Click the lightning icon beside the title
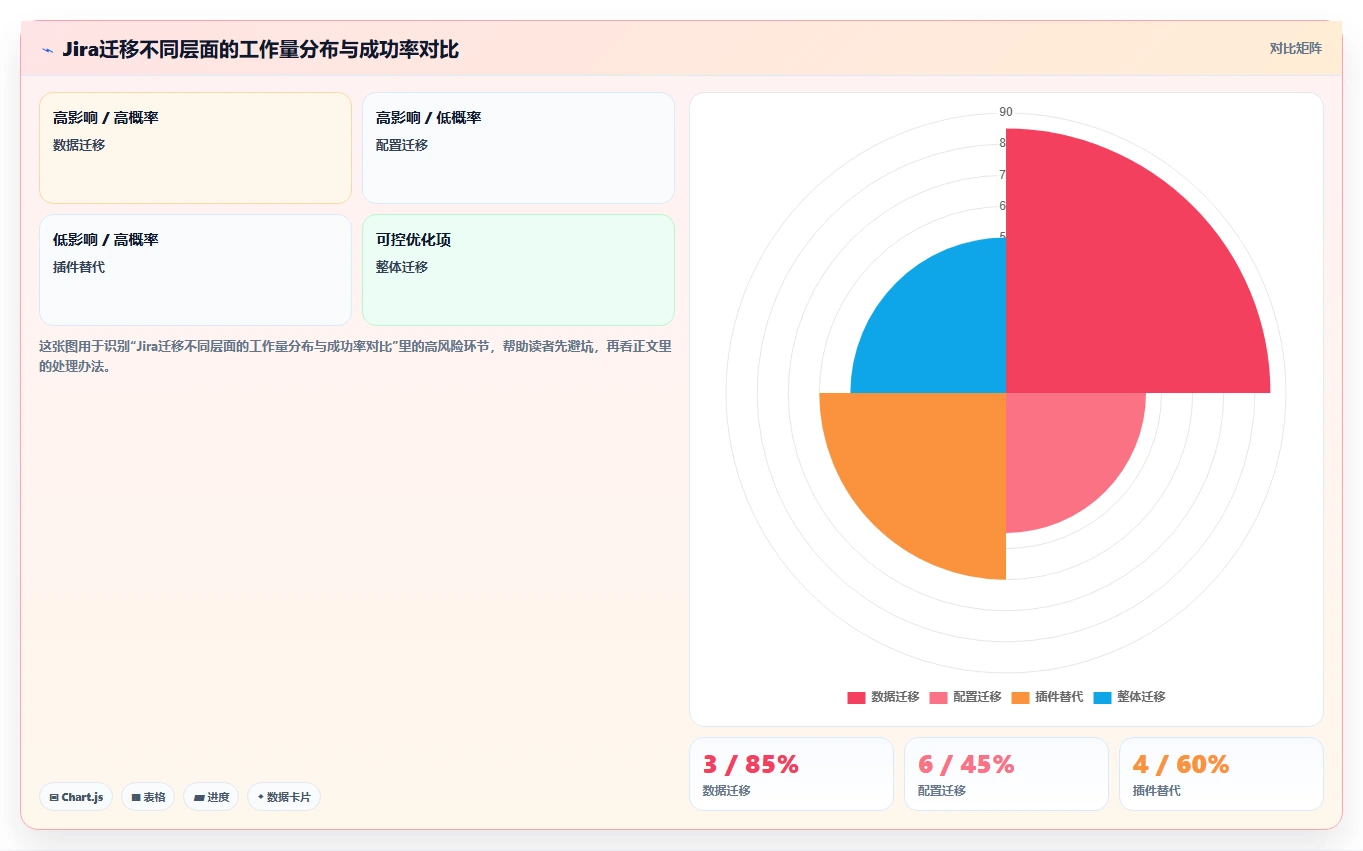 point(47,50)
